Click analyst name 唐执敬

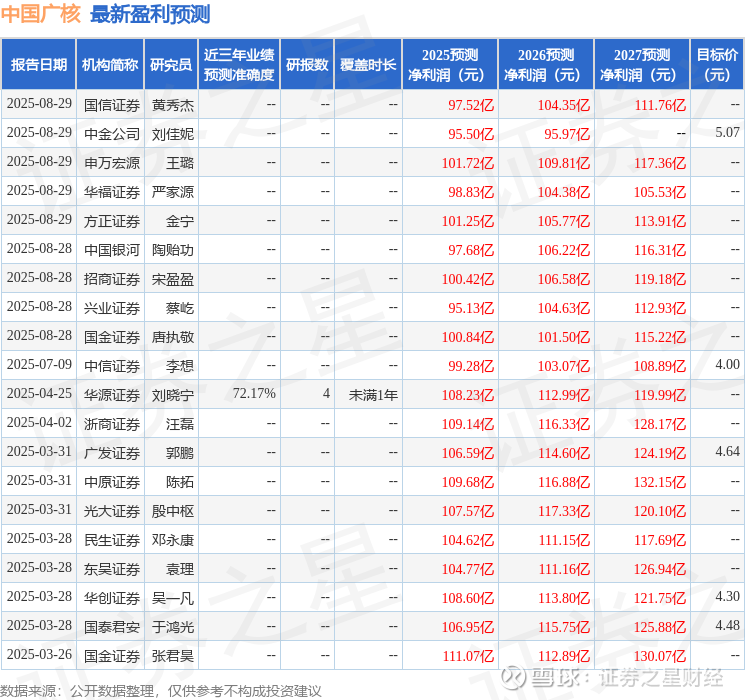[x=172, y=337]
